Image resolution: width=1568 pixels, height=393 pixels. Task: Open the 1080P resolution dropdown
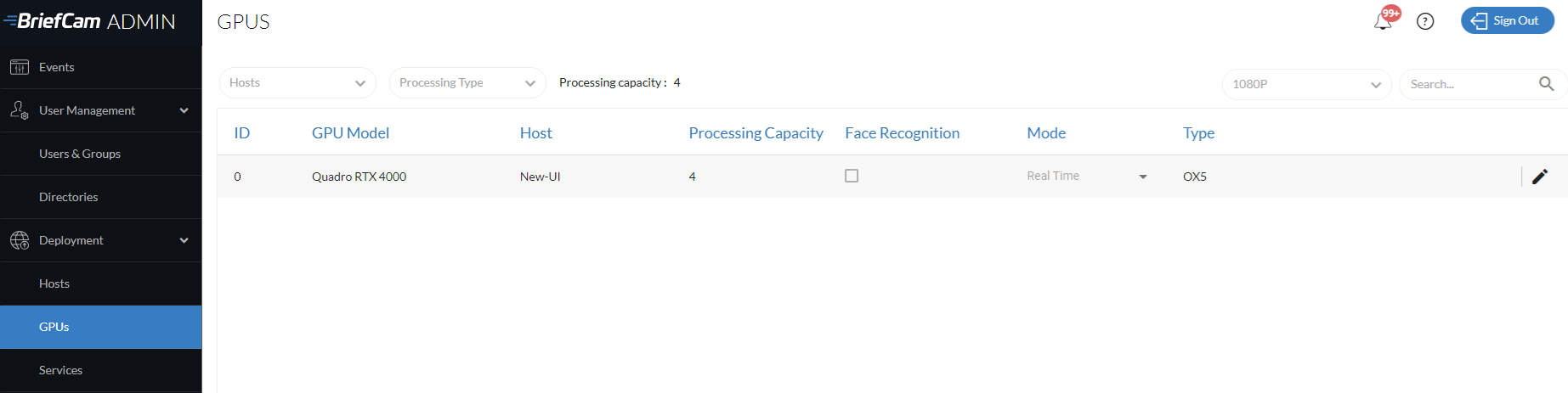coord(1306,84)
